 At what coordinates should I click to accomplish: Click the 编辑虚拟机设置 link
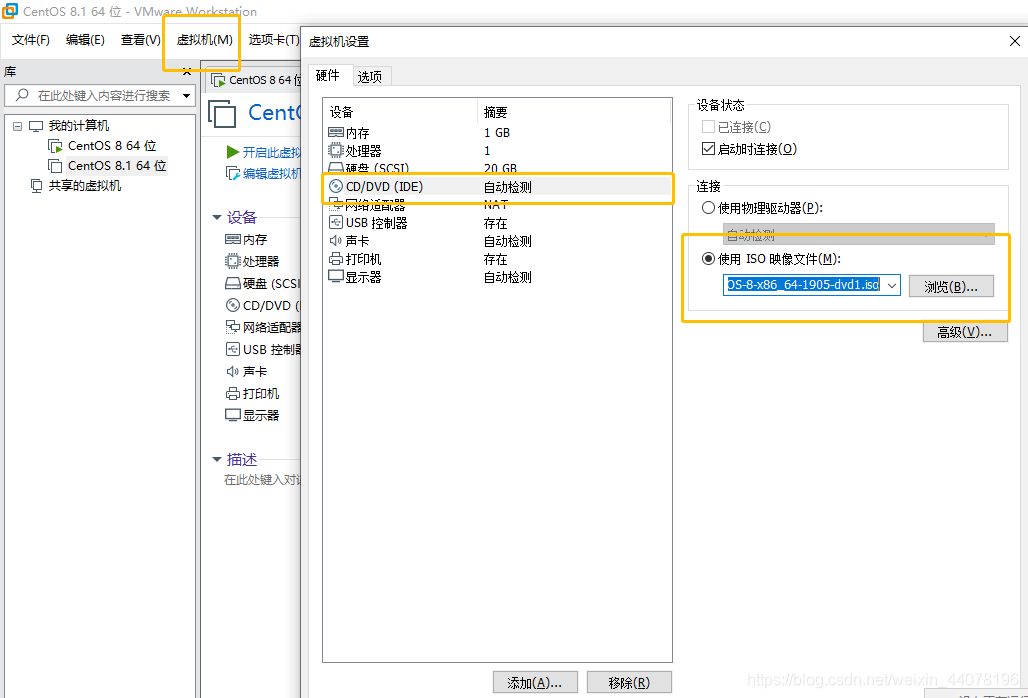pyautogui.click(x=271, y=173)
